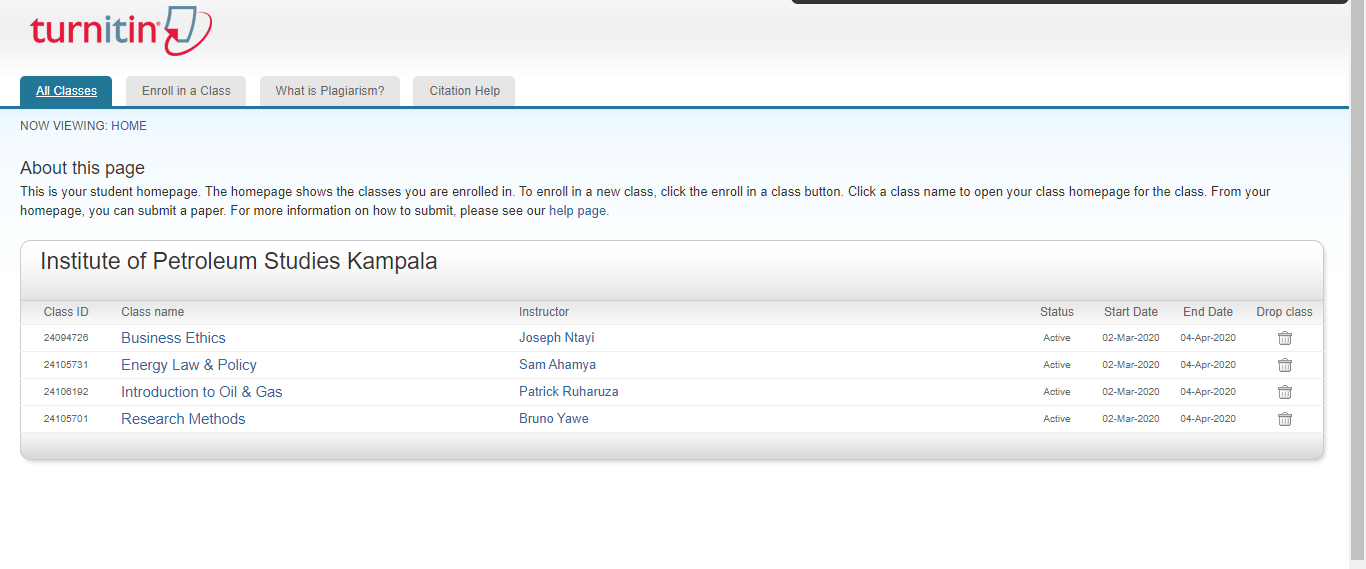This screenshot has width=1366, height=569.
Task: Open the Research Methods class
Action: click(x=182, y=419)
